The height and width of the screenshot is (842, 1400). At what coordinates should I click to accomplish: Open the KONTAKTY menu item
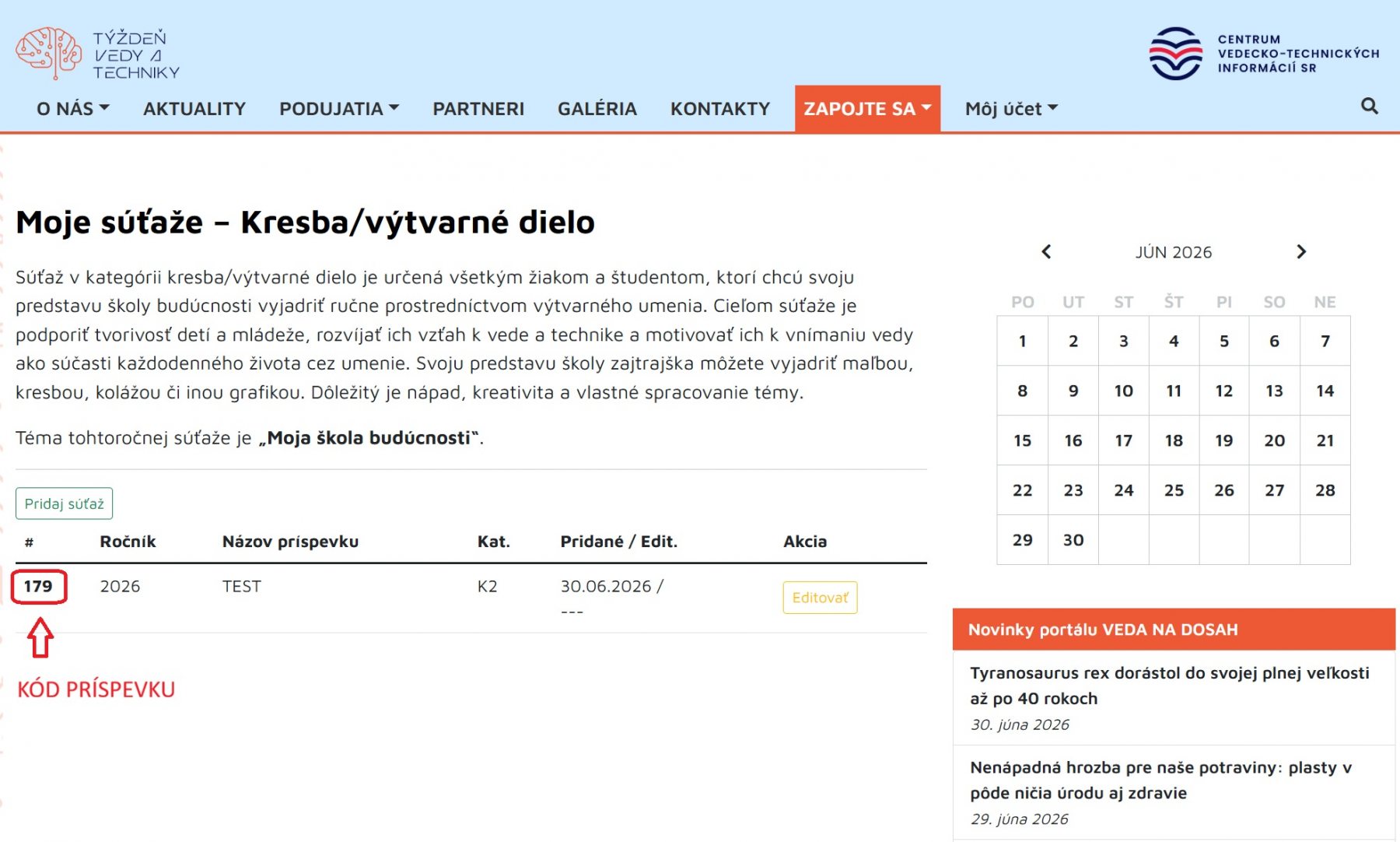pos(720,108)
